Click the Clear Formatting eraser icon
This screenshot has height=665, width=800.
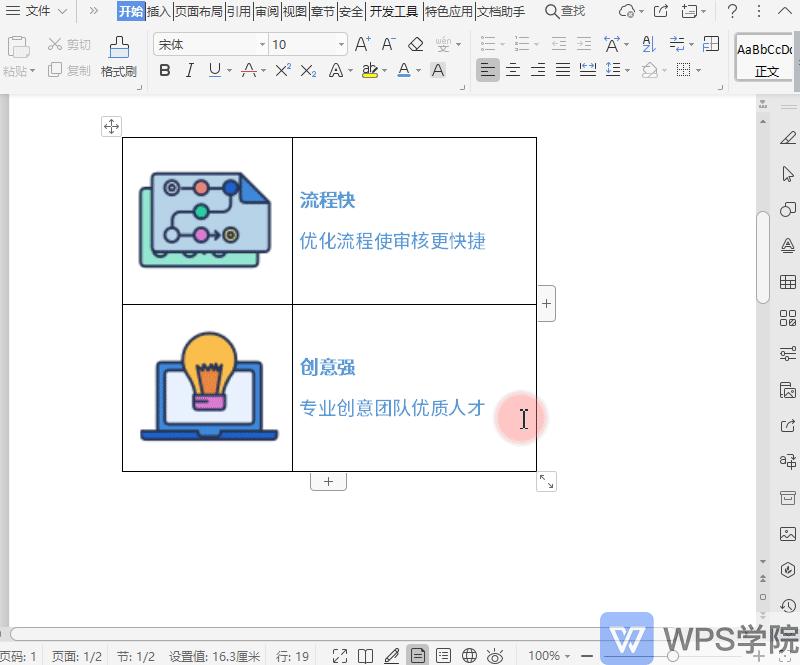coord(415,44)
